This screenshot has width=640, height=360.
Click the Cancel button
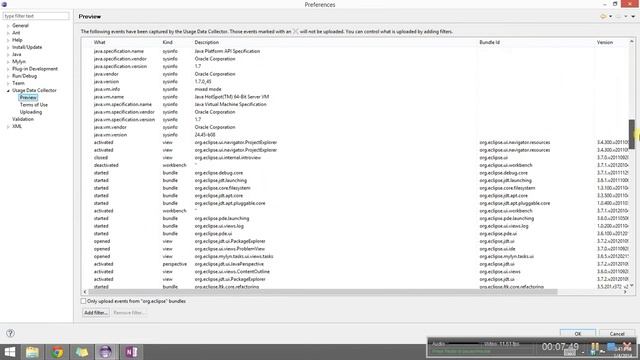[x=617, y=333]
